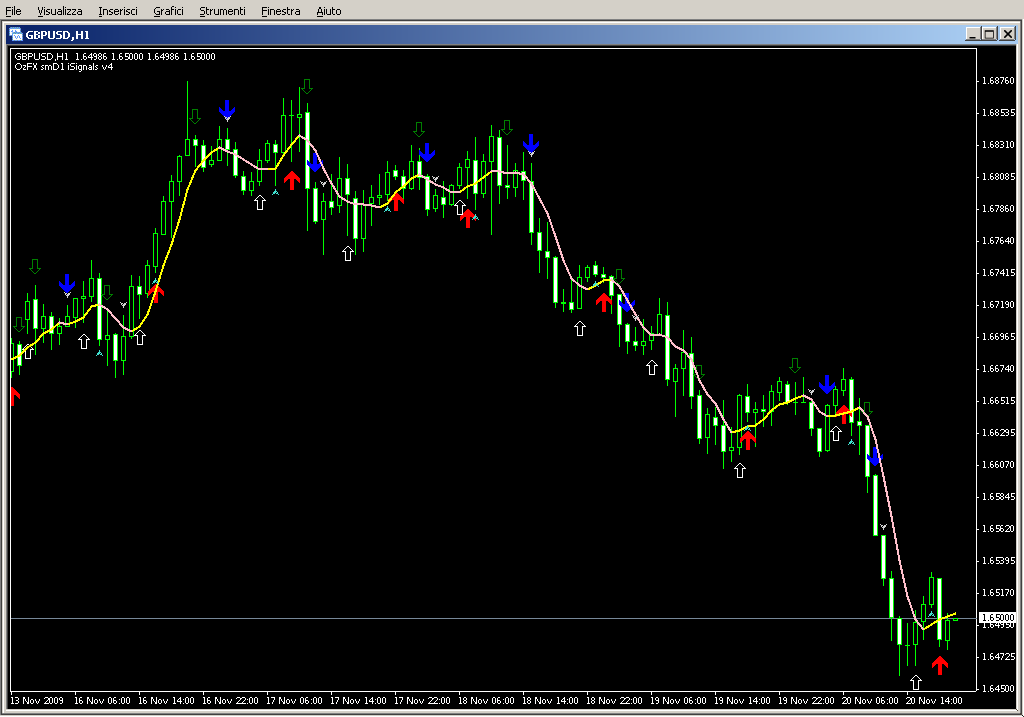The width and height of the screenshot is (1024, 717).
Task: Click the GBPUSD,H1 title bar text
Action: click(x=57, y=35)
